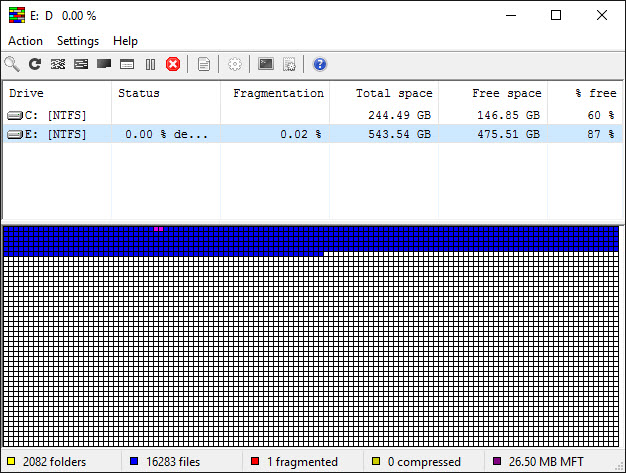Click '1 fragmented' in status bar

pos(302,462)
